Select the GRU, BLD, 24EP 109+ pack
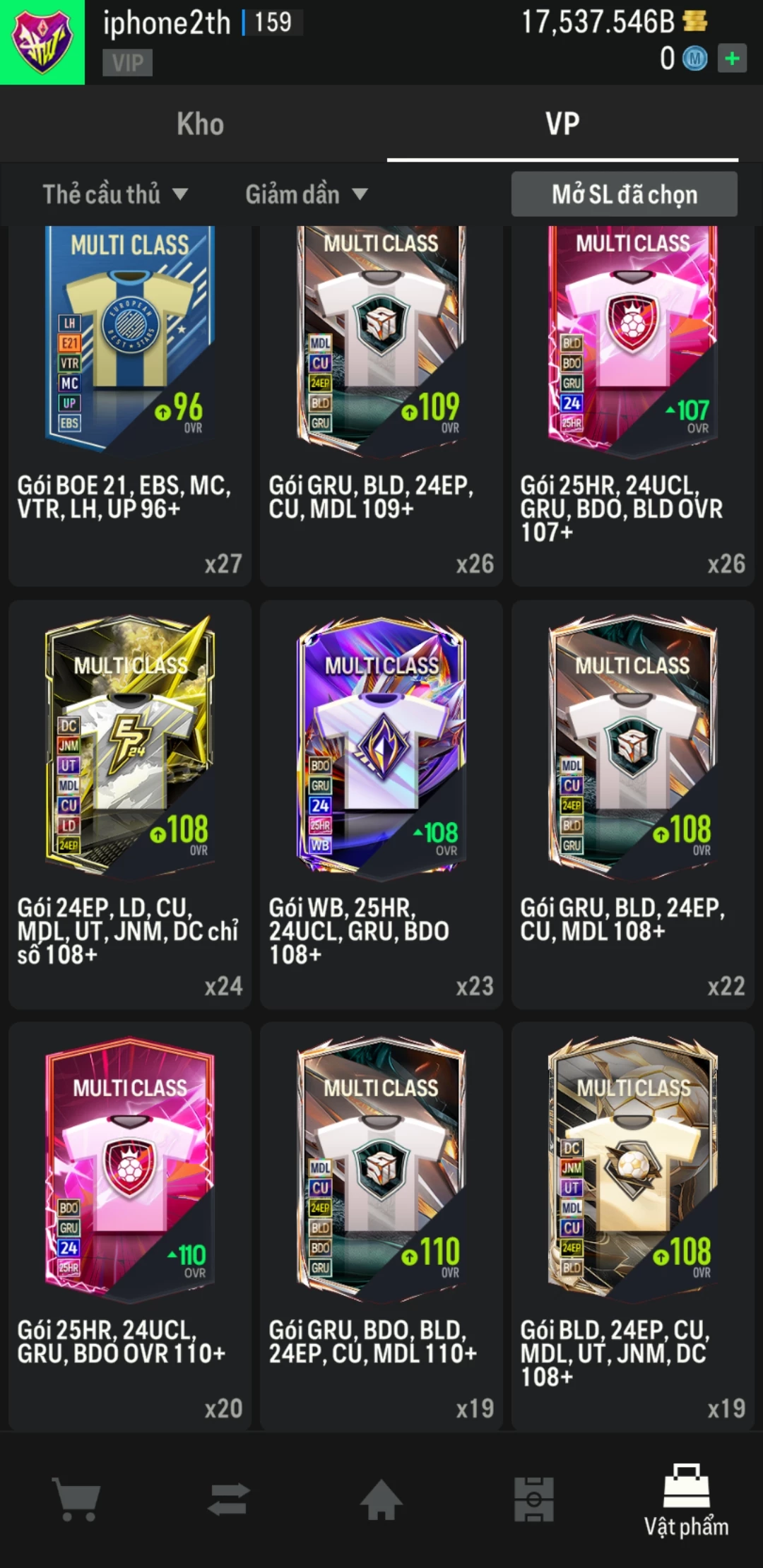Image resolution: width=763 pixels, height=1568 pixels. tap(381, 405)
